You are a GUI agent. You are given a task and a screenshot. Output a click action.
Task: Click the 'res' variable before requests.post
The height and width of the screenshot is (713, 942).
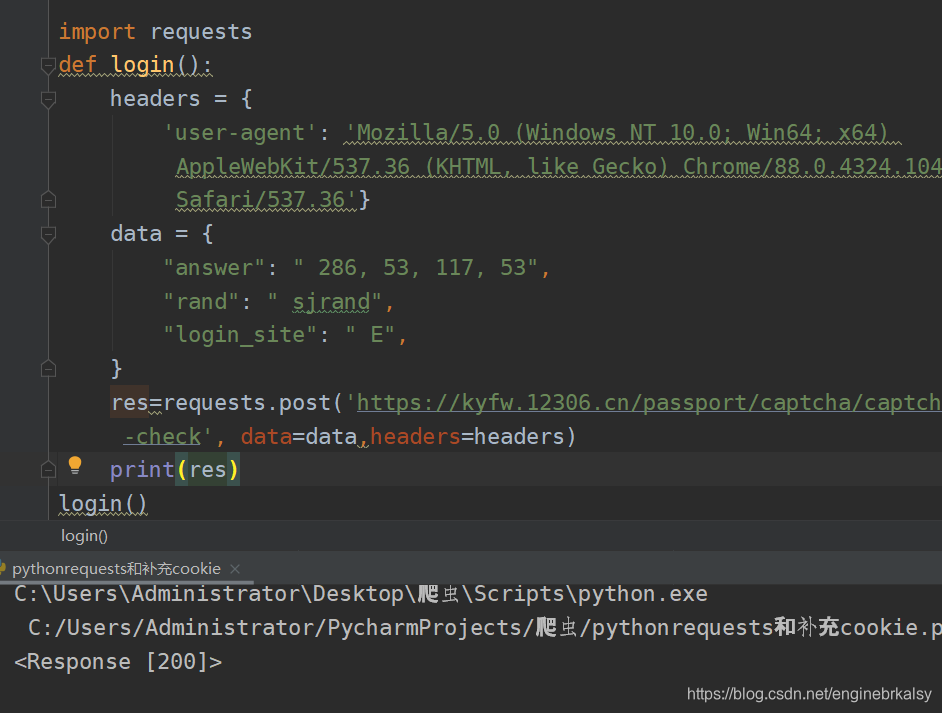(130, 402)
